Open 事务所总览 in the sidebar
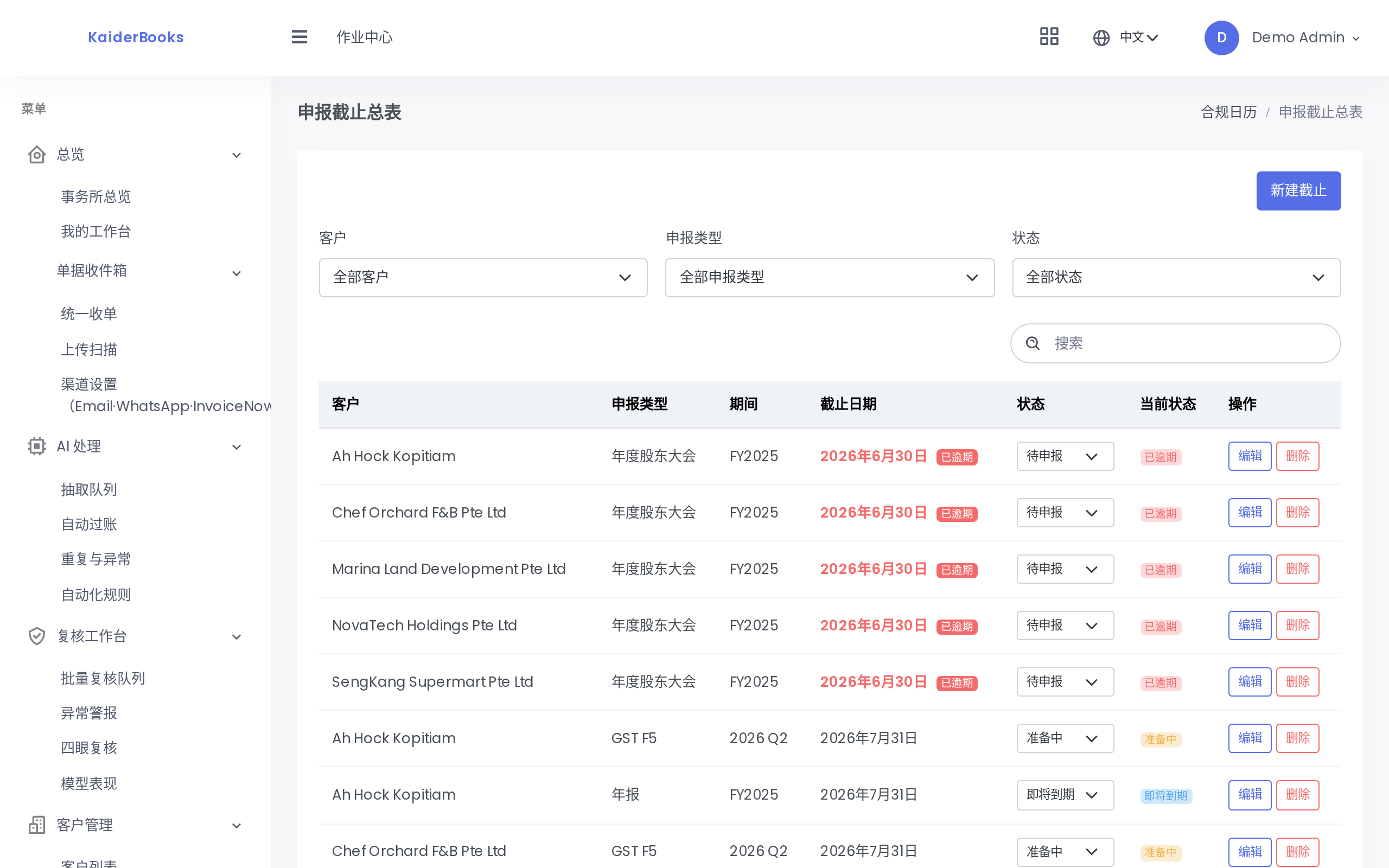The width and height of the screenshot is (1389, 868). (x=96, y=196)
